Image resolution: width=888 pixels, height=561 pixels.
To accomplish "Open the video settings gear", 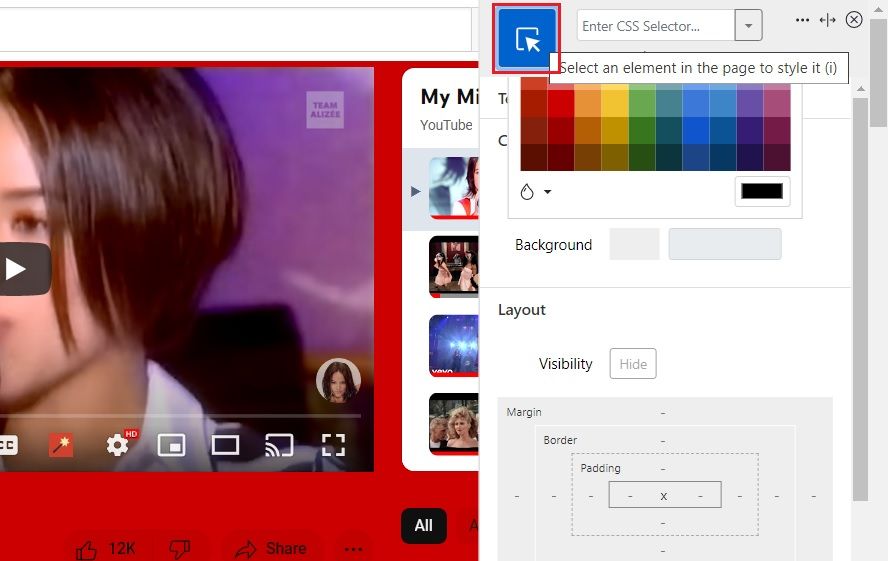I will (118, 445).
